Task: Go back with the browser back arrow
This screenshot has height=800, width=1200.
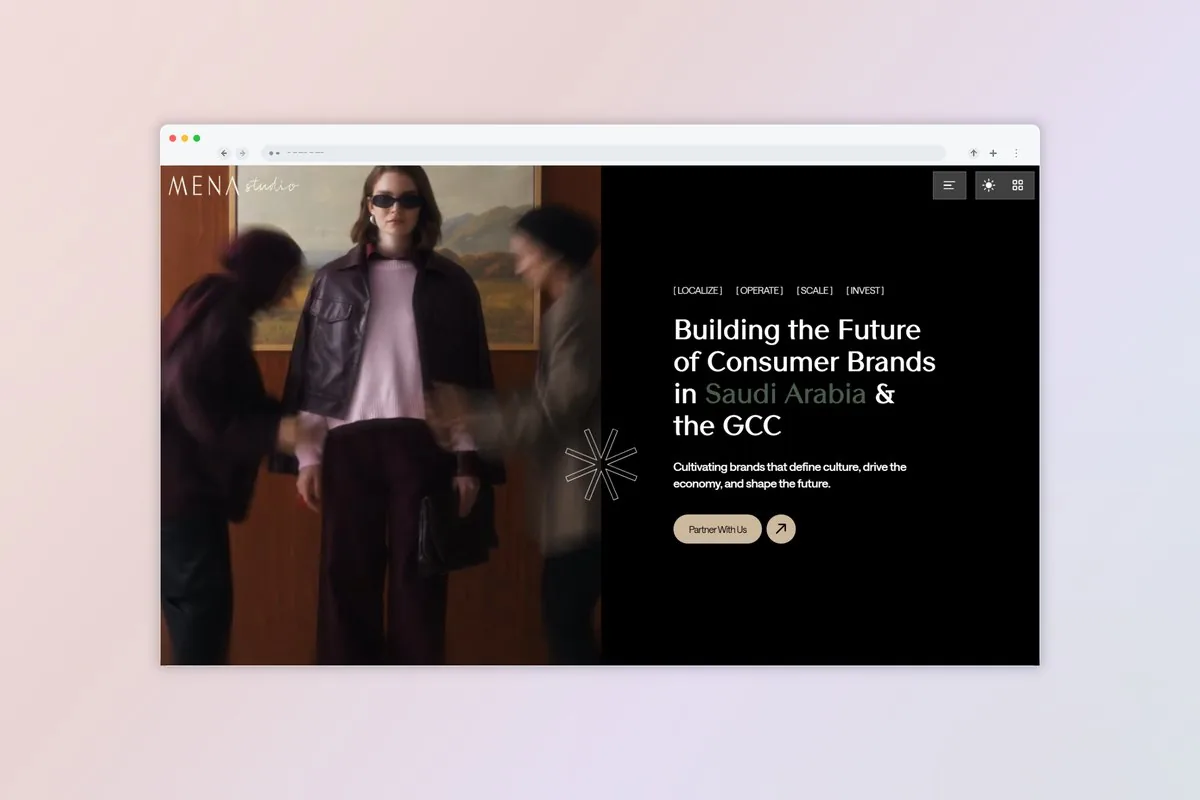Action: click(x=224, y=153)
